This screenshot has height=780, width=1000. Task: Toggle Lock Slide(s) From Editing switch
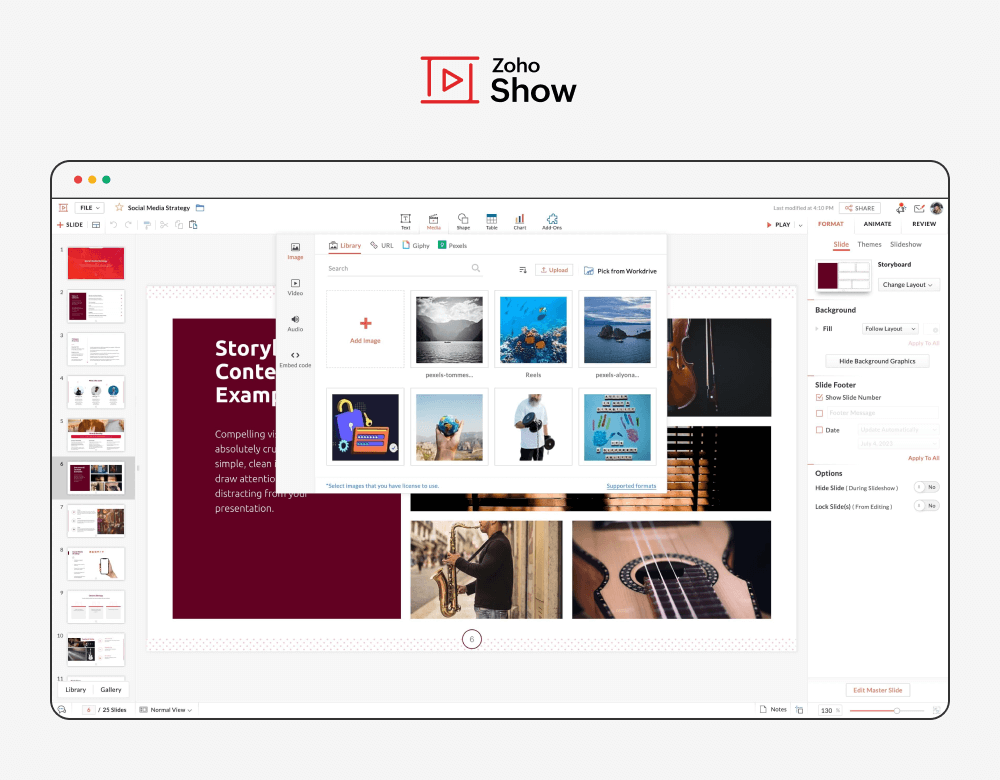pyautogui.click(x=926, y=506)
